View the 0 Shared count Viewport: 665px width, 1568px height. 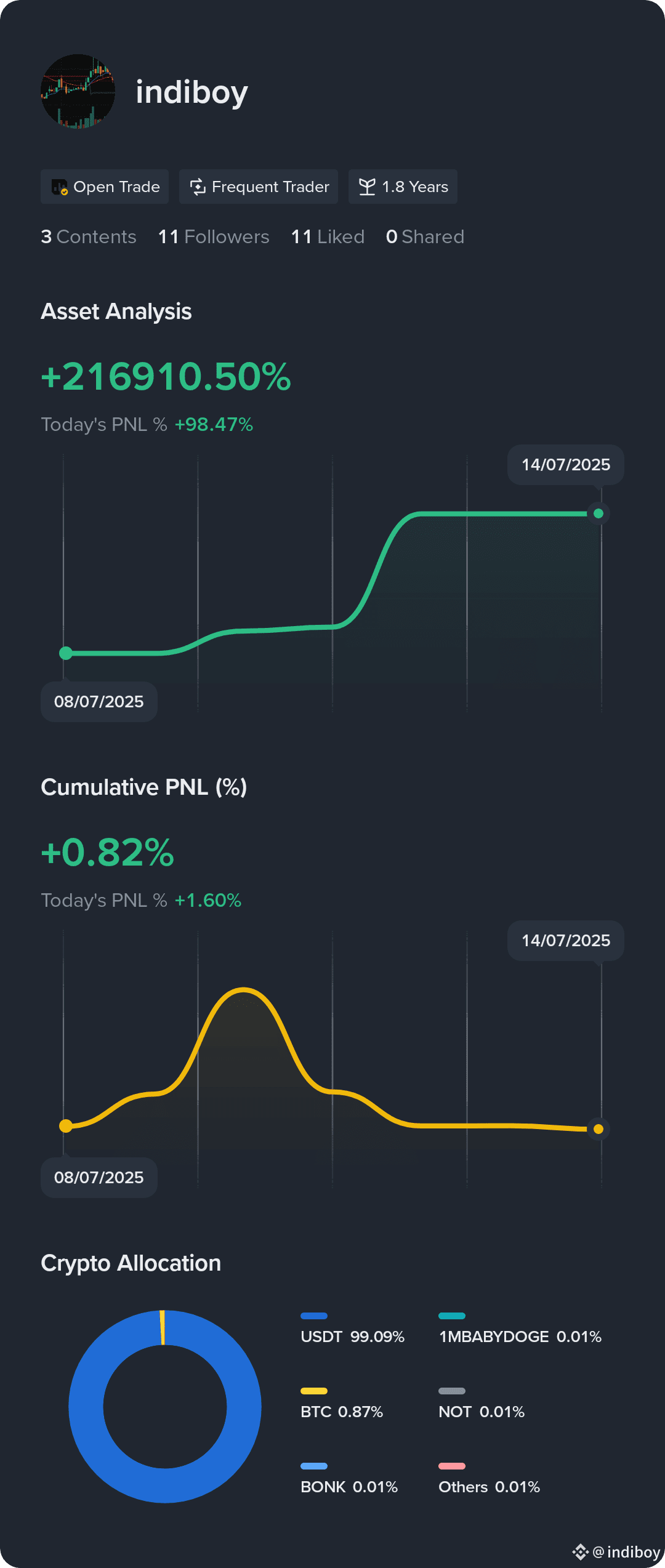pos(425,237)
